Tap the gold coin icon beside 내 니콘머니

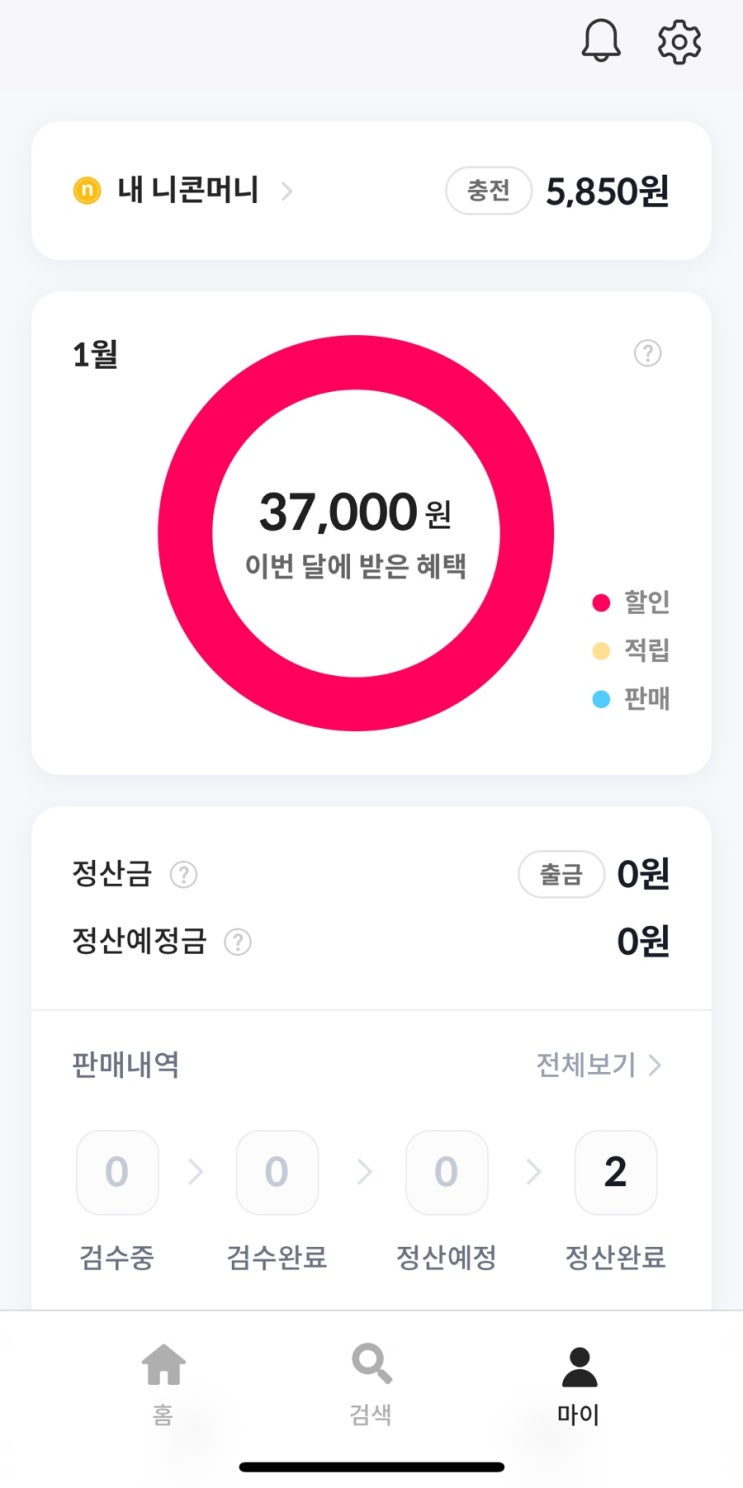click(x=87, y=190)
